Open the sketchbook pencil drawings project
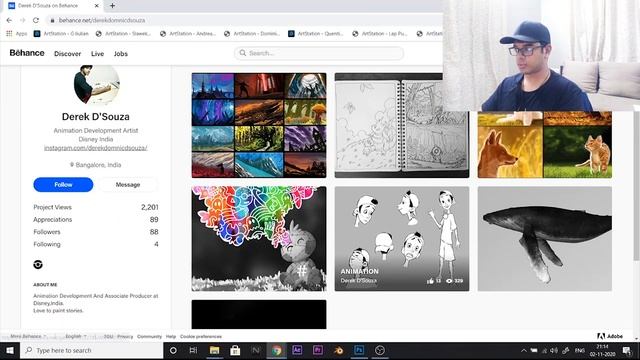The height and width of the screenshot is (360, 640). click(402, 125)
